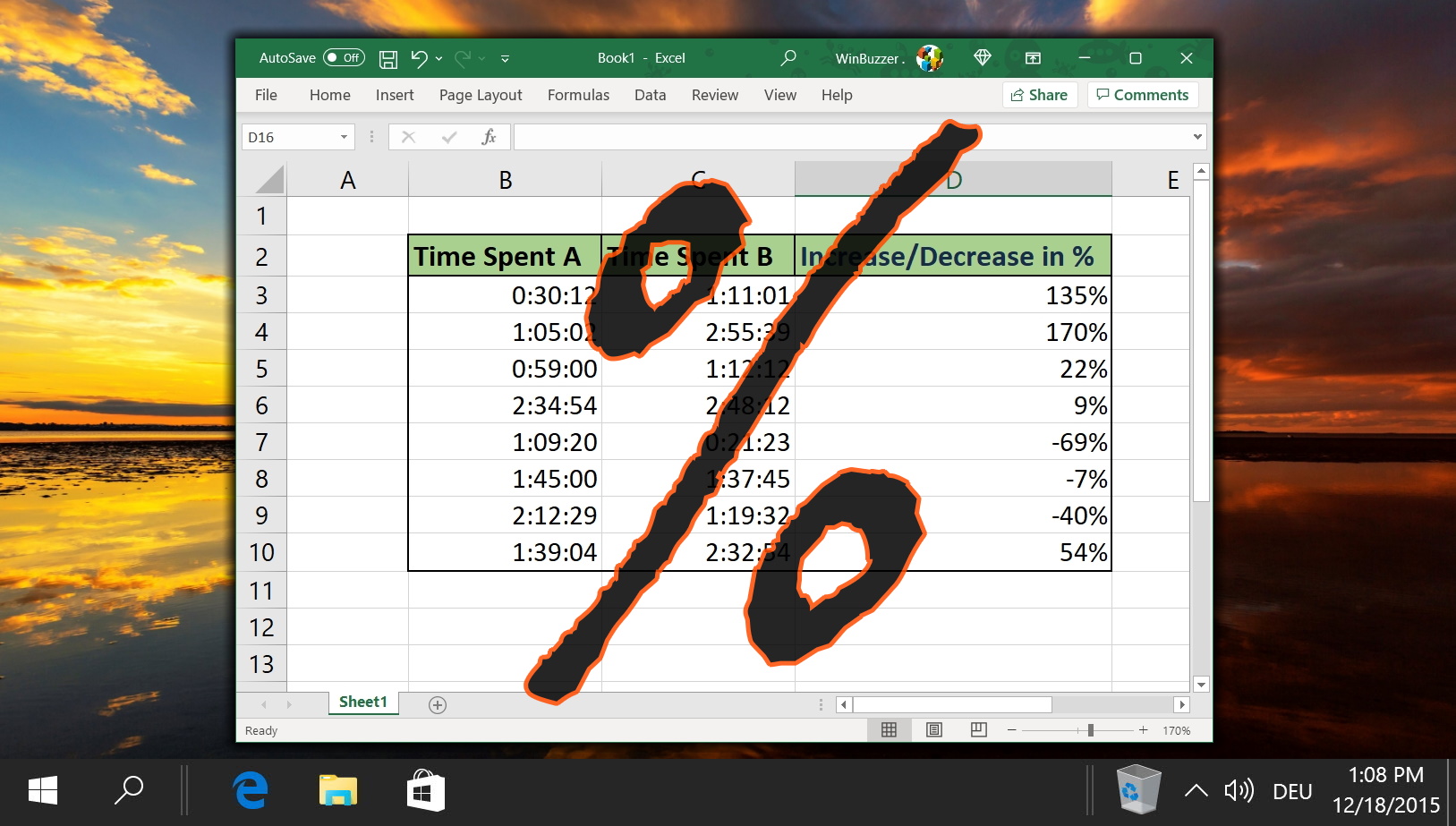Open Microsoft Edge from the taskbar
The width and height of the screenshot is (1456, 826).
click(x=249, y=790)
